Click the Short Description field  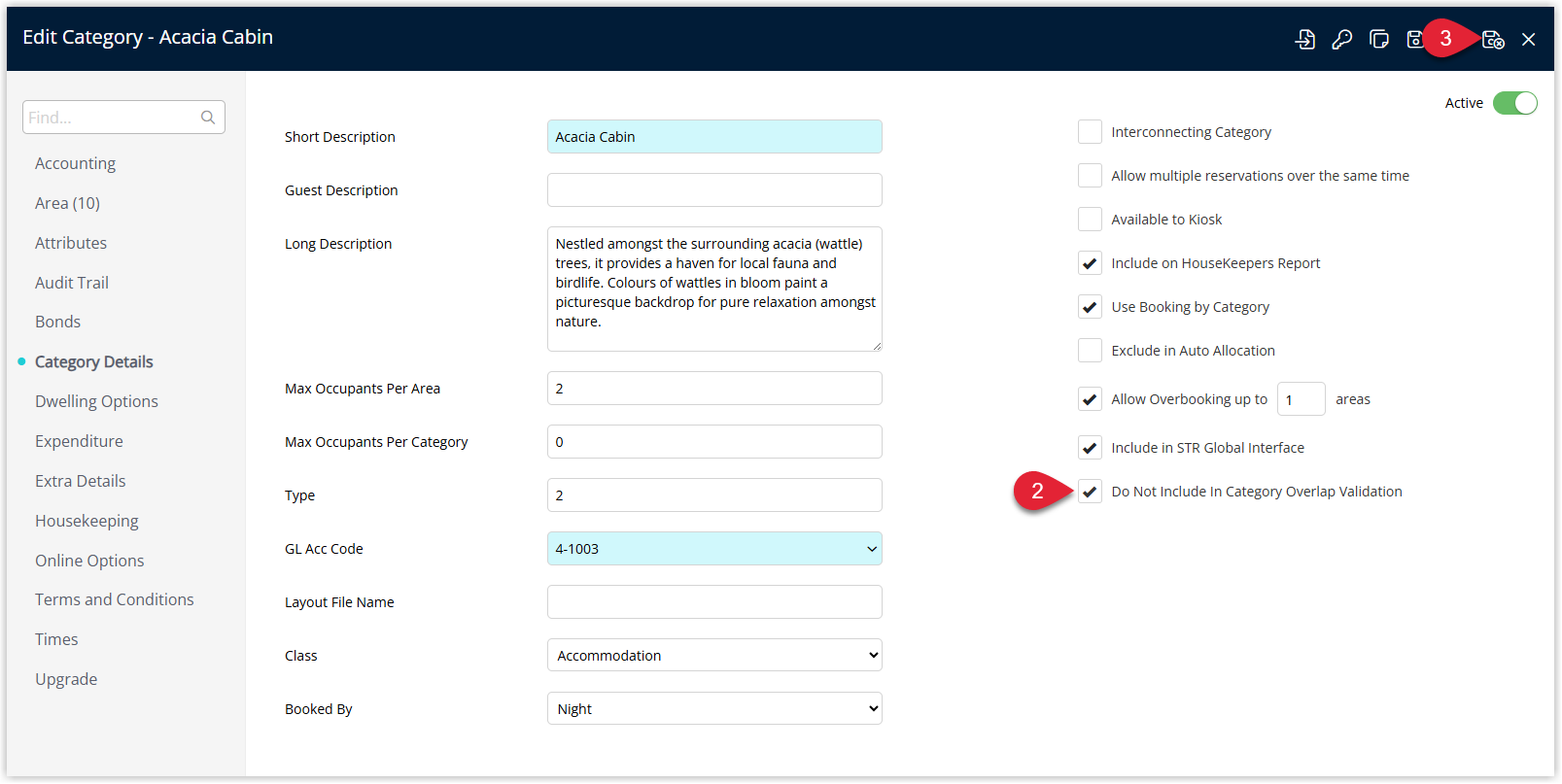click(714, 137)
